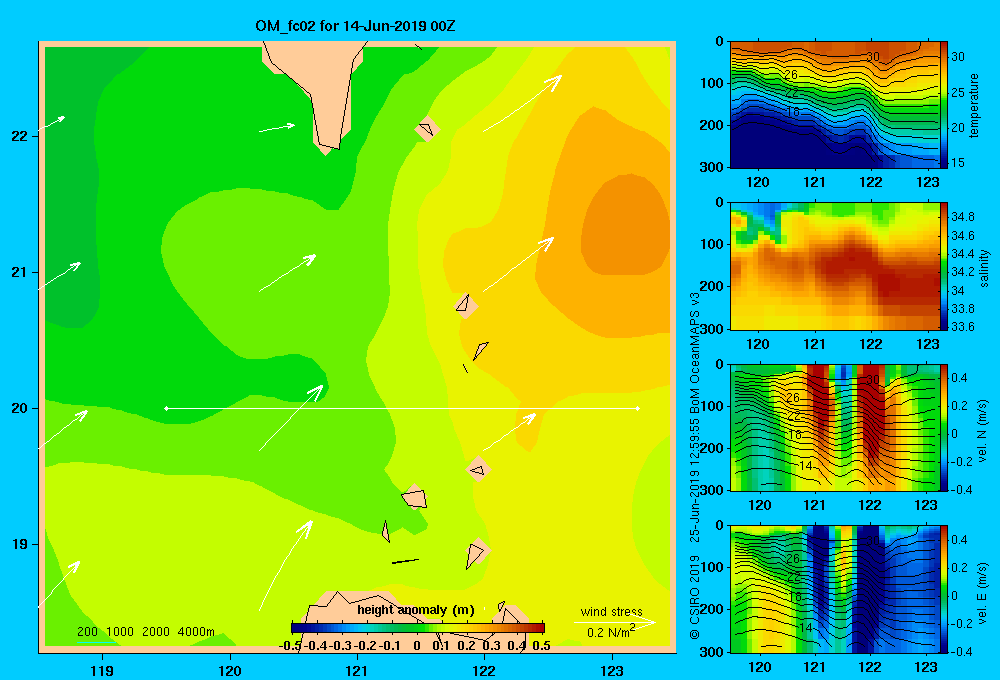Image resolution: width=1000 pixels, height=680 pixels.
Task: Click the 'wind stress' legend label
Action: point(611,612)
